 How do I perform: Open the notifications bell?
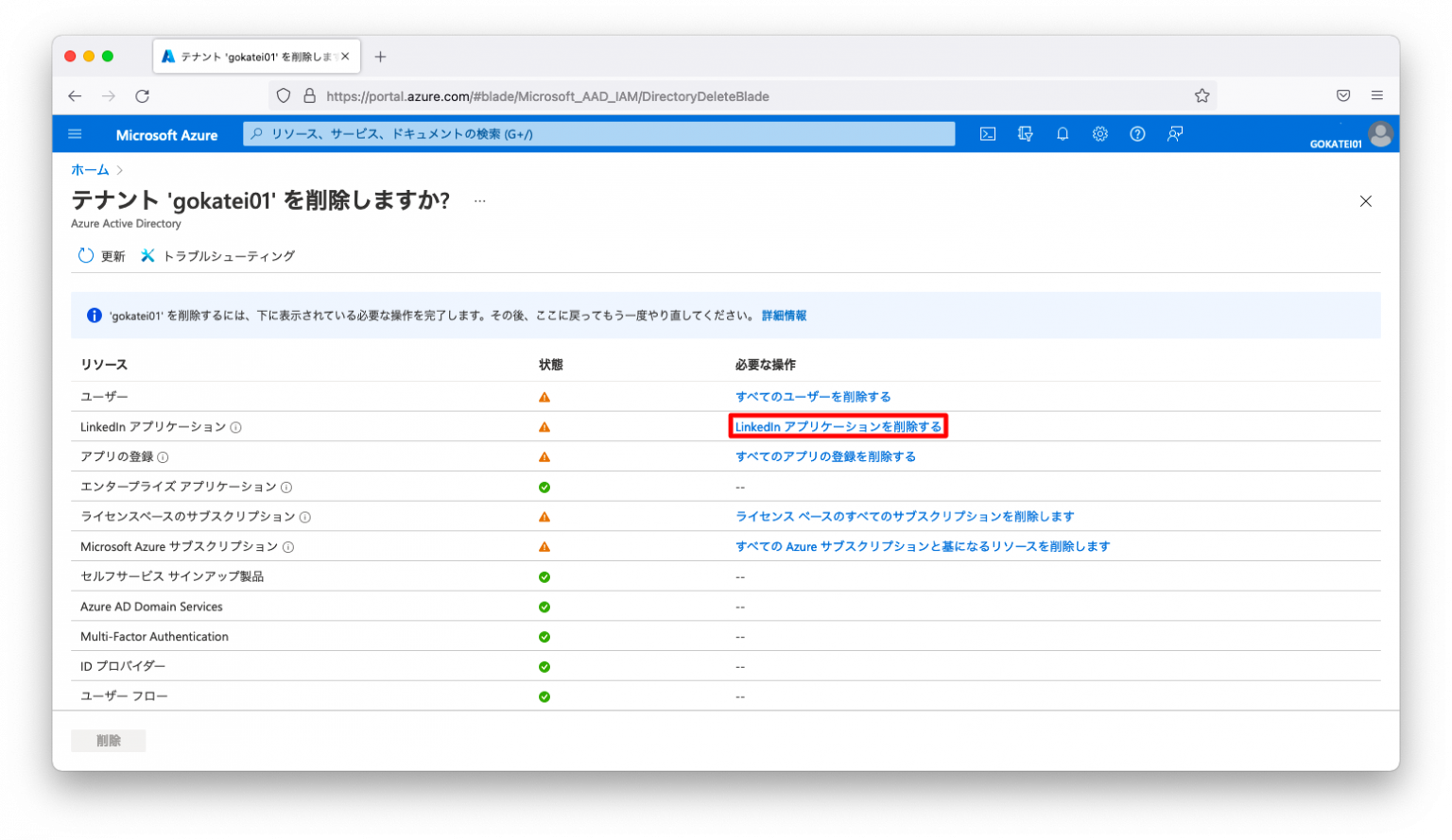(1062, 133)
